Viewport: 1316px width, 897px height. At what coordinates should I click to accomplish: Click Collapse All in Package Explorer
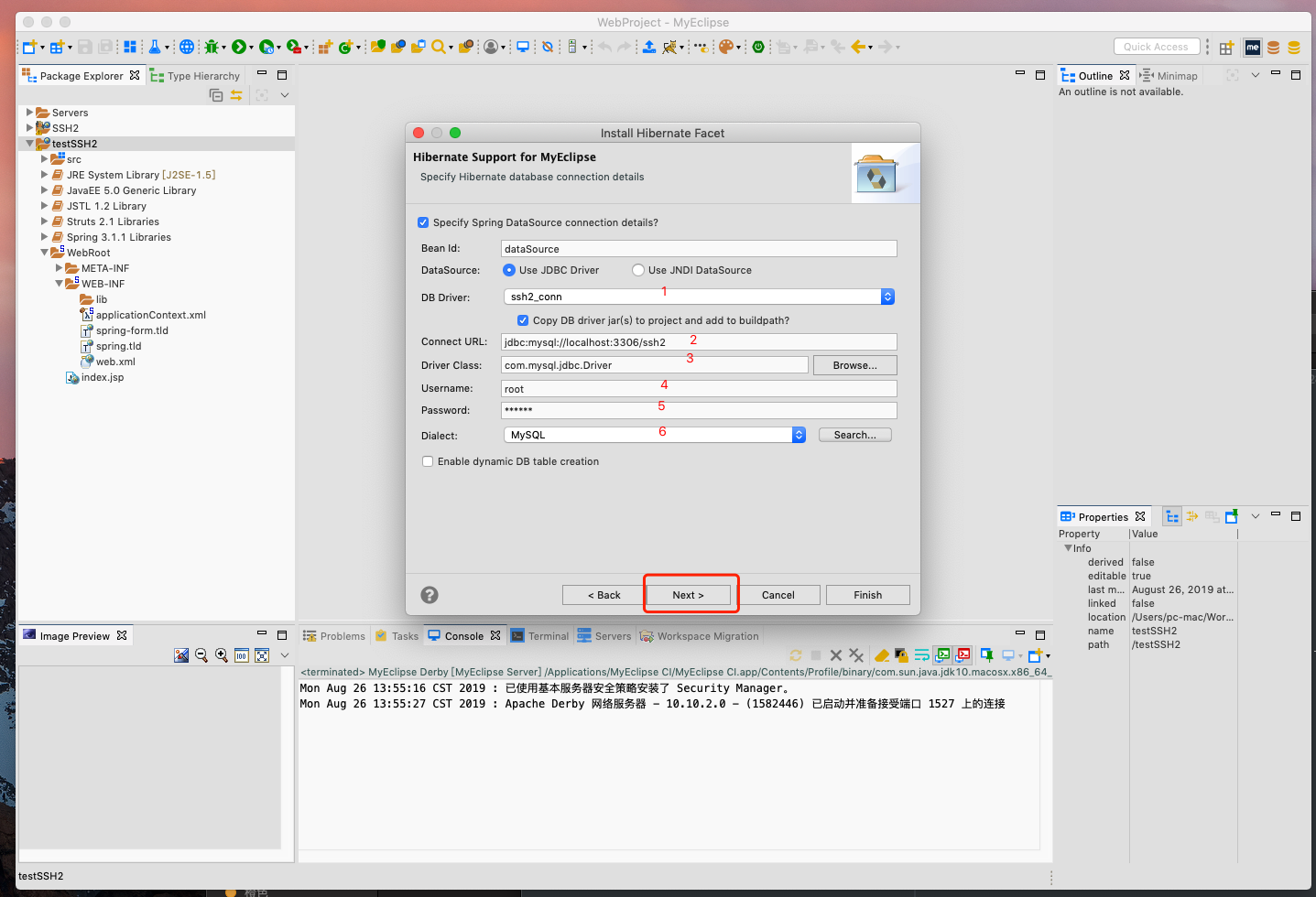click(x=216, y=95)
